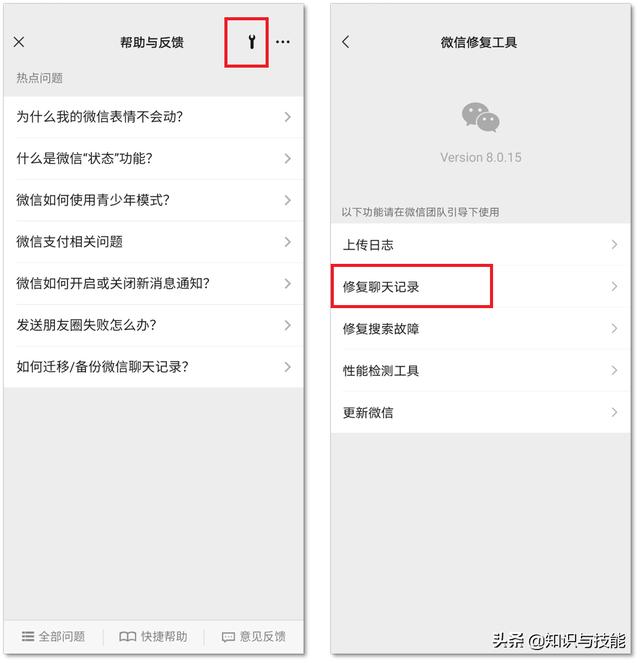Tap the WeChat logo above version number
The width and height of the screenshot is (640, 663).
(x=481, y=118)
